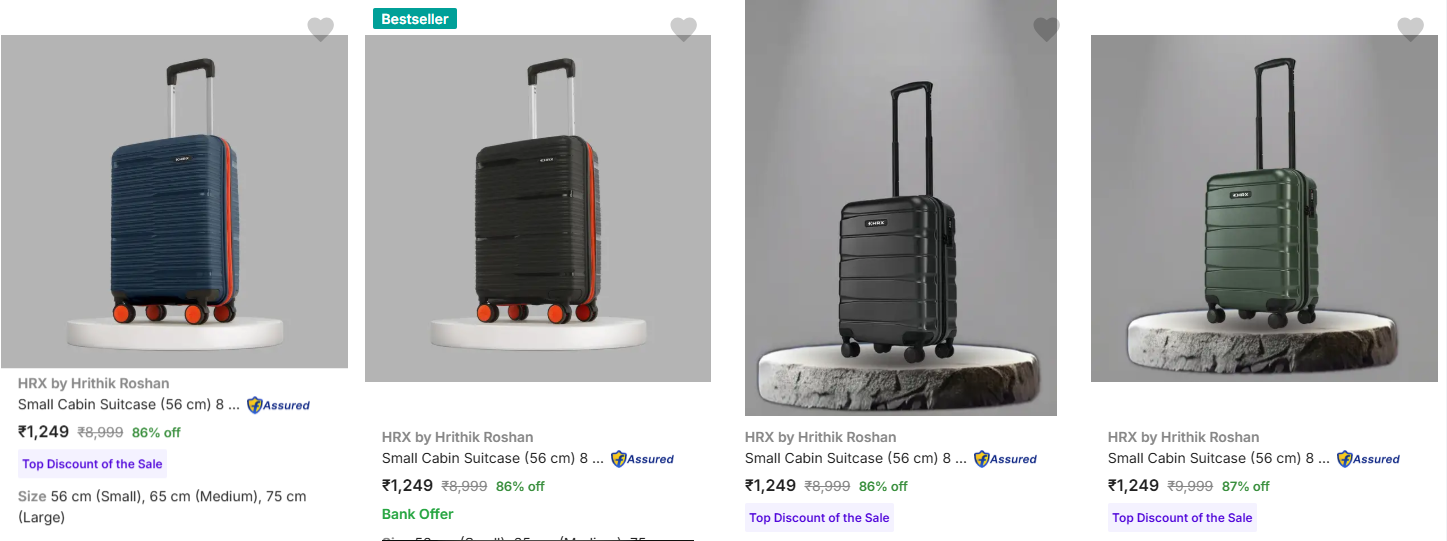
Task: Add dark grey suitcase on rock to wishlist
Action: pyautogui.click(x=1046, y=29)
